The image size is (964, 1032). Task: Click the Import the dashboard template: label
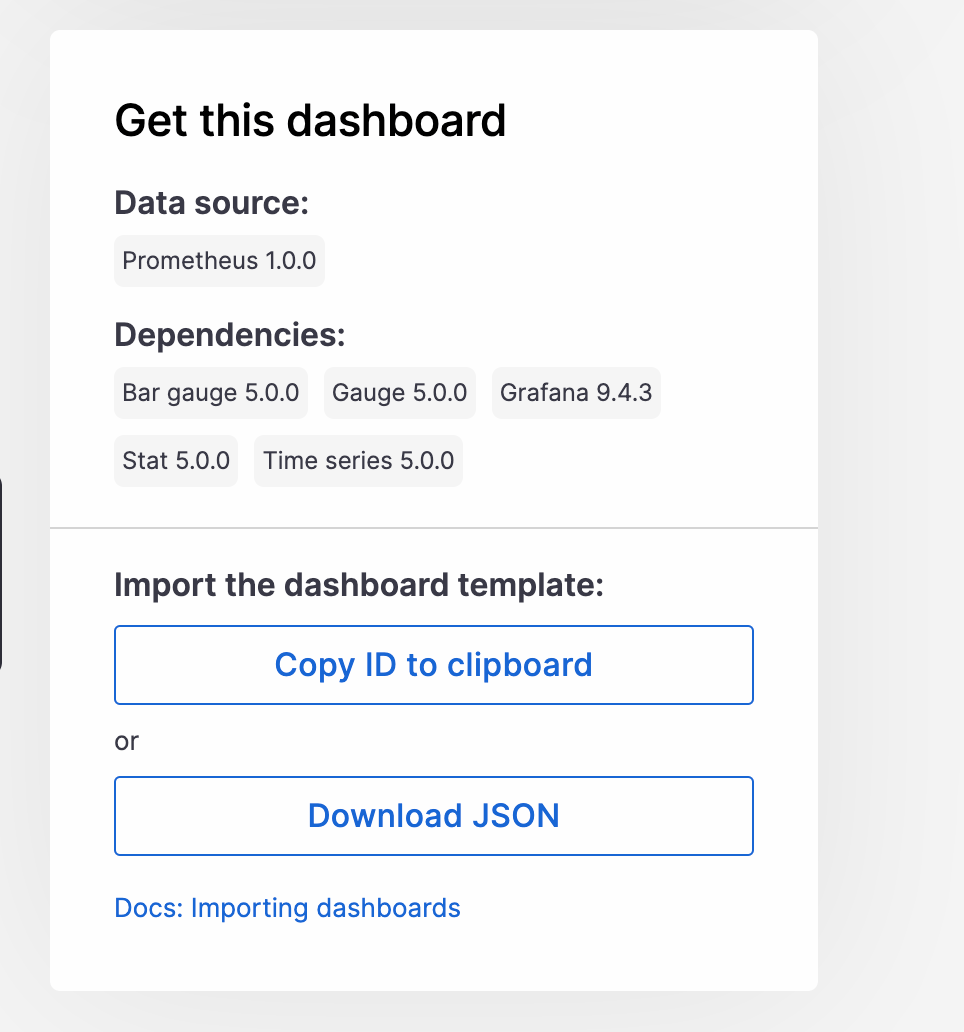[359, 585]
